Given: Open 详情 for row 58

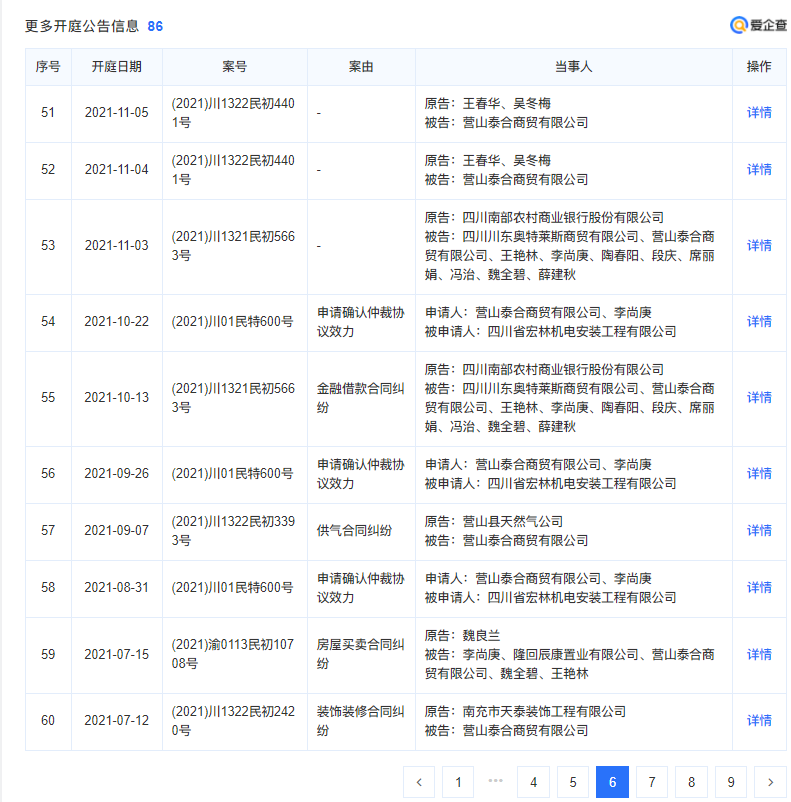Looking at the screenshot, I should (x=759, y=588).
